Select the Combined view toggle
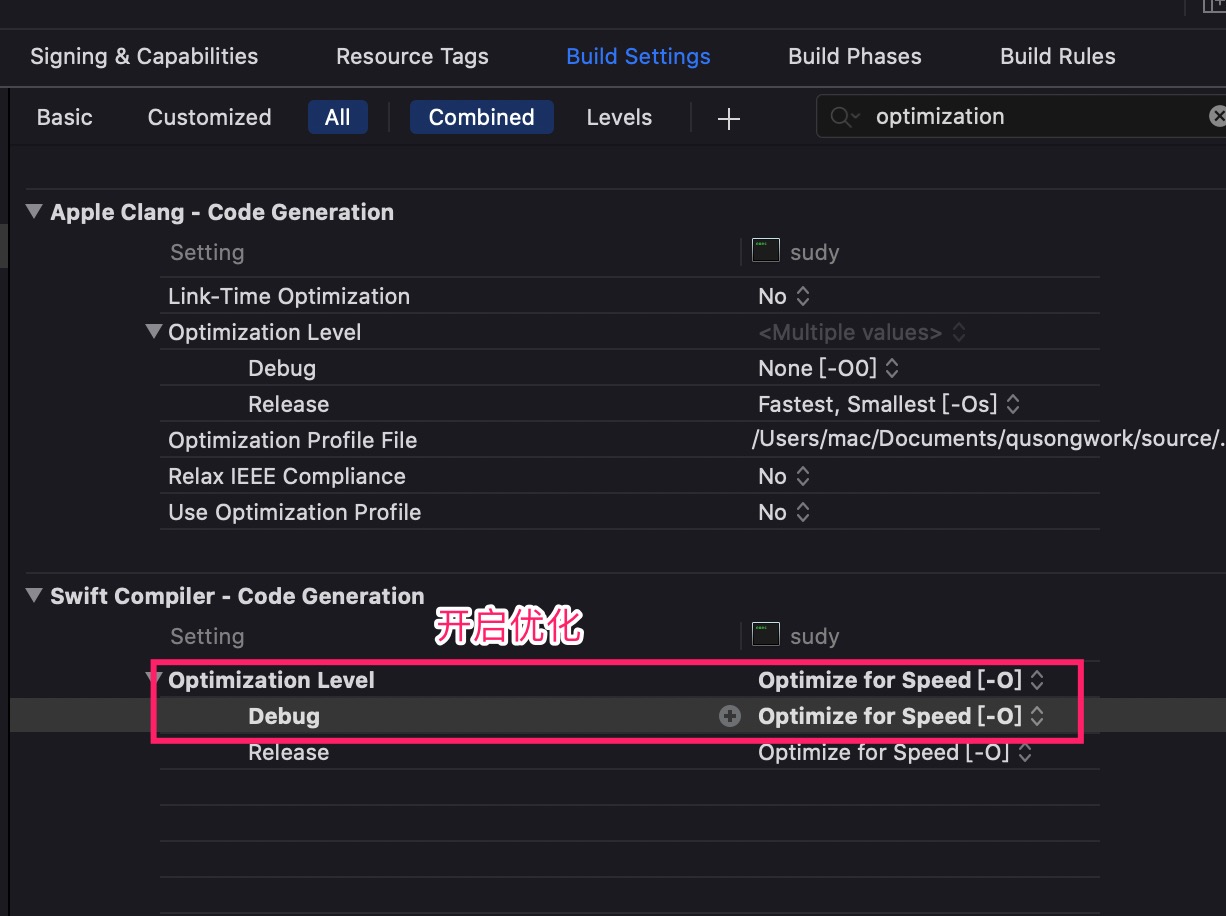The image size is (1226, 916). [481, 117]
